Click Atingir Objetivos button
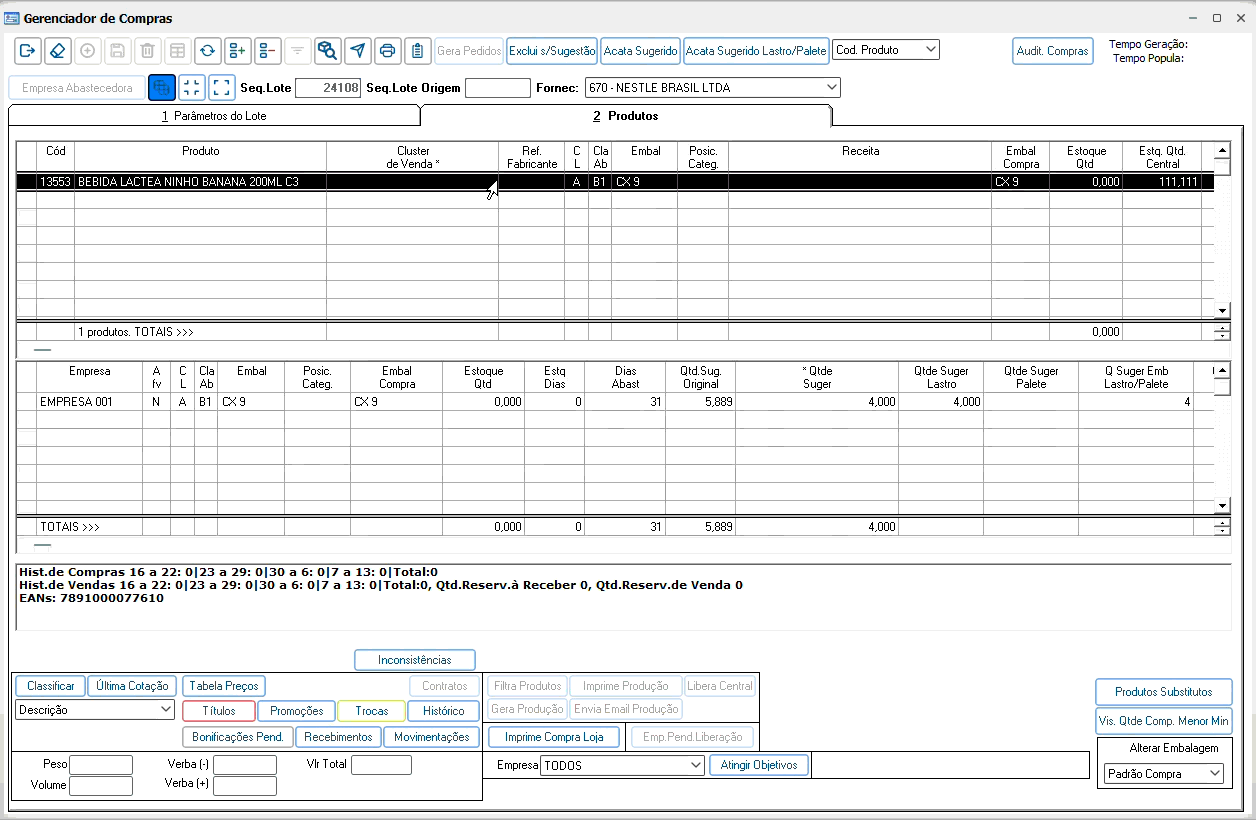This screenshot has height=820, width=1256. click(x=759, y=765)
